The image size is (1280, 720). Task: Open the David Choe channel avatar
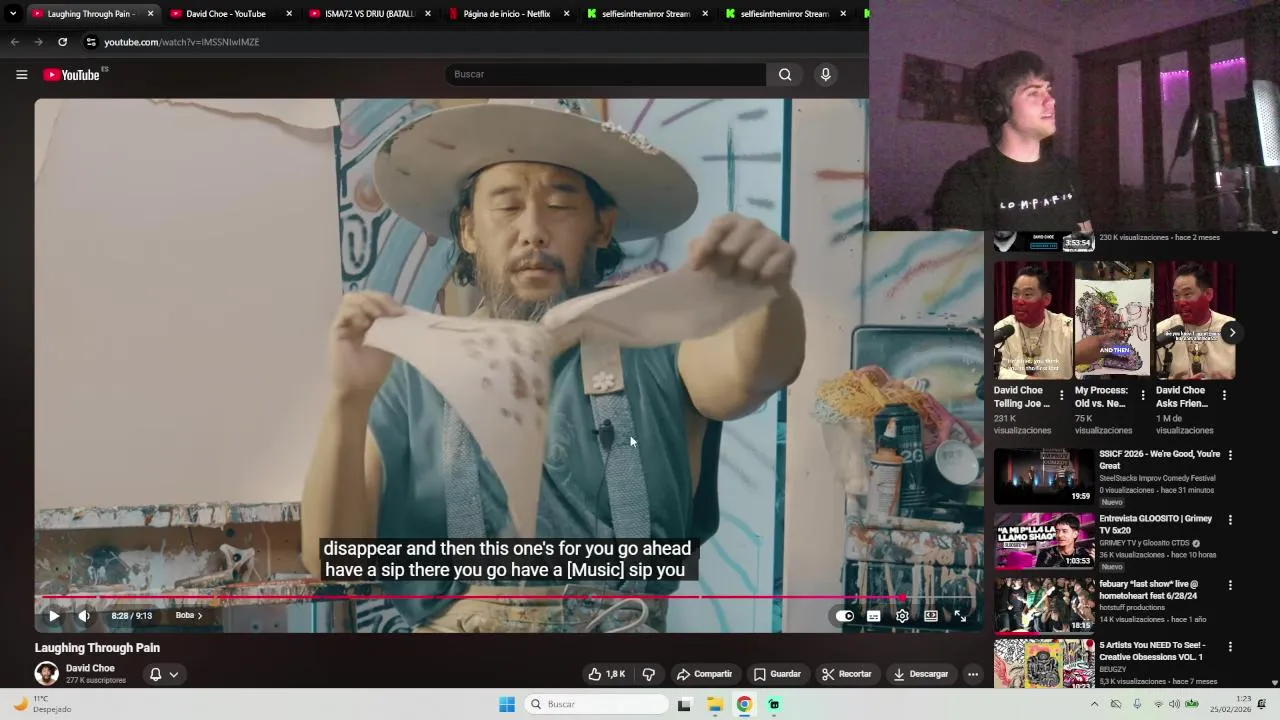tap(46, 673)
